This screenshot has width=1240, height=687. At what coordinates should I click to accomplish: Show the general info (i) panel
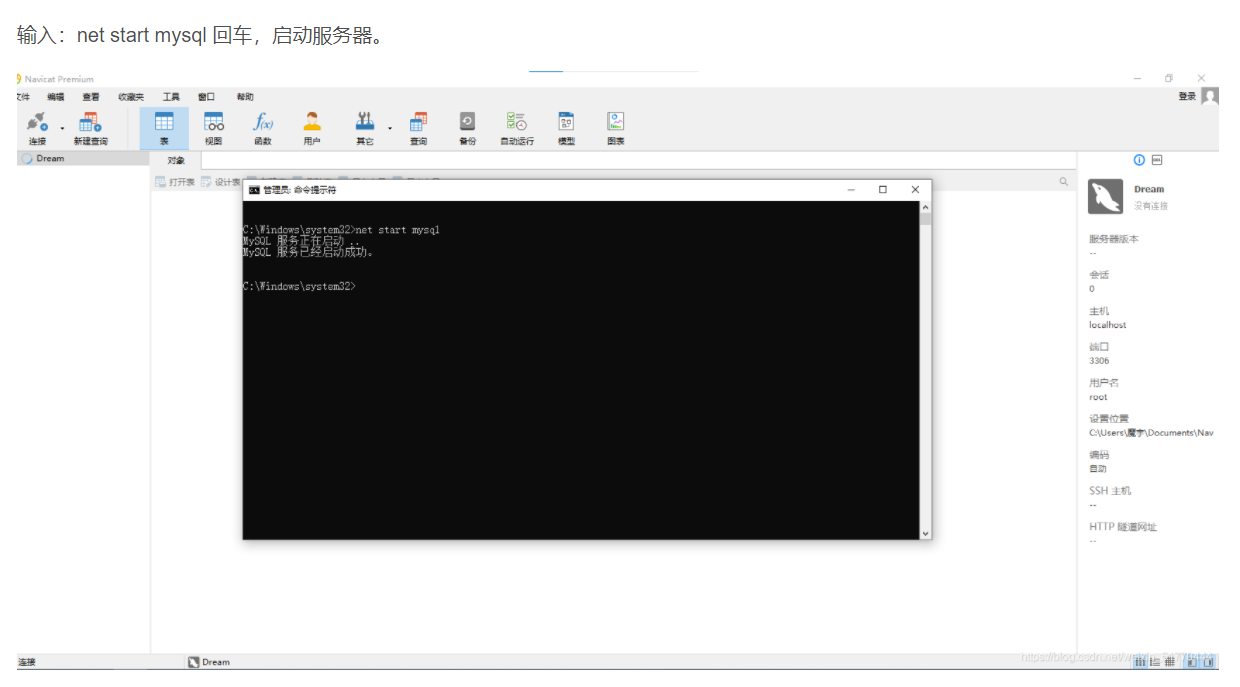pyautogui.click(x=1139, y=160)
